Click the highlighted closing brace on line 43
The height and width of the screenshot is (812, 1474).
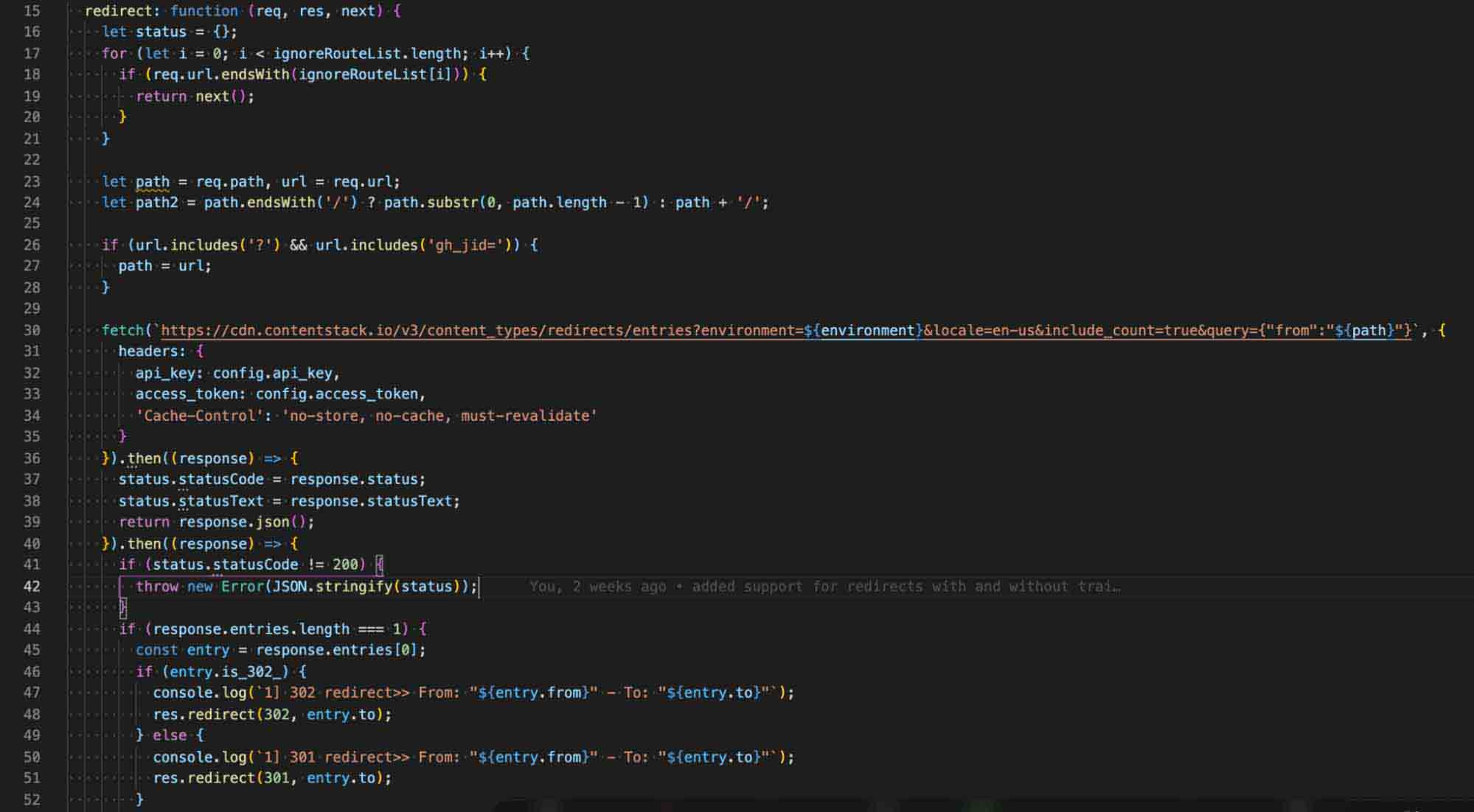pyautogui.click(x=122, y=607)
